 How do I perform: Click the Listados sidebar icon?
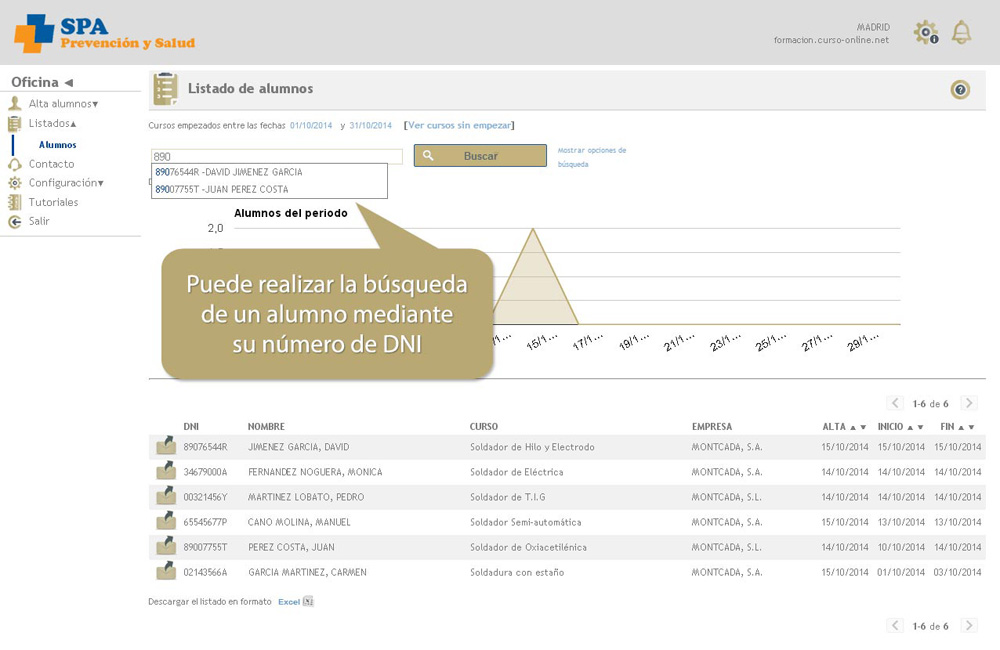[14, 124]
